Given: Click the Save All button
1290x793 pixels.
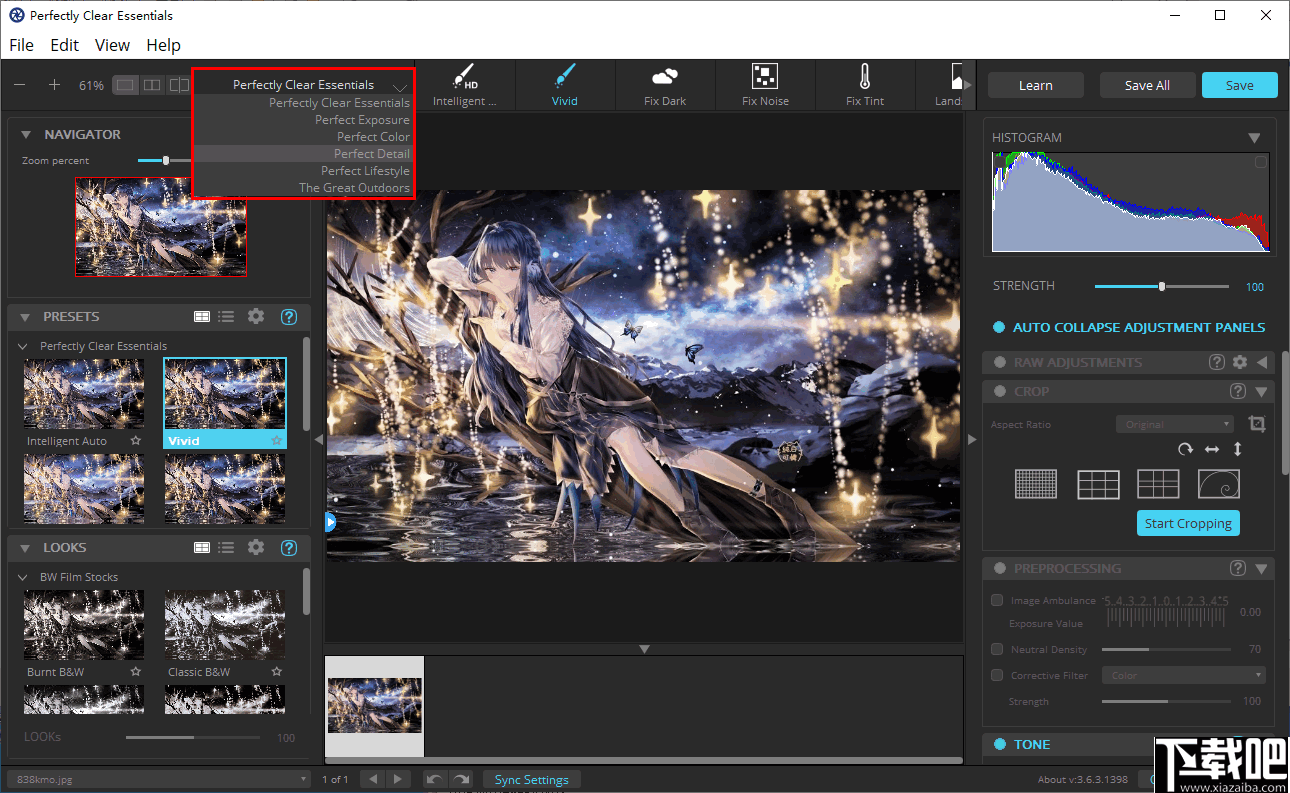Looking at the screenshot, I should (1147, 85).
